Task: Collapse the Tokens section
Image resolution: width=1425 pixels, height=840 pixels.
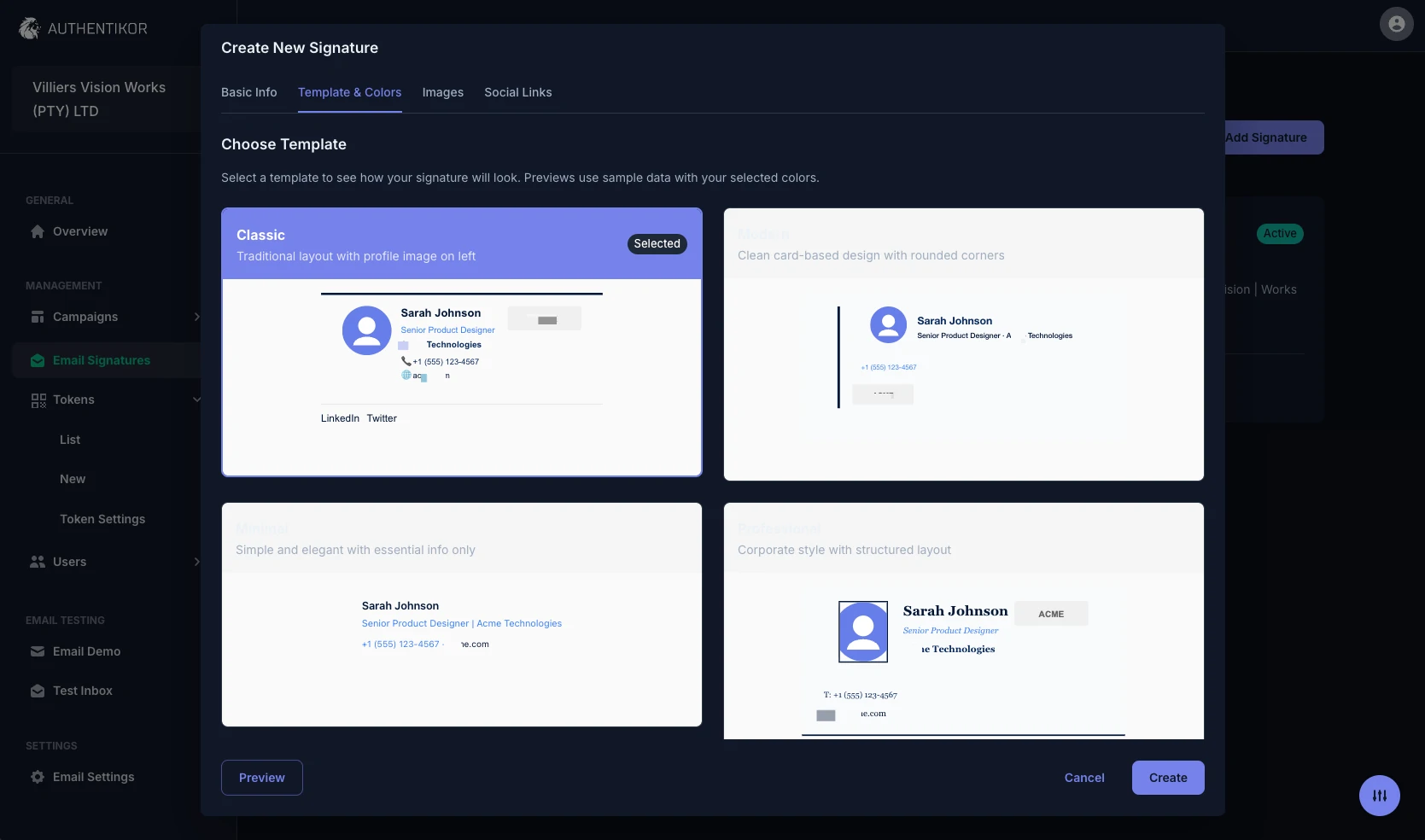Action: tap(197, 400)
